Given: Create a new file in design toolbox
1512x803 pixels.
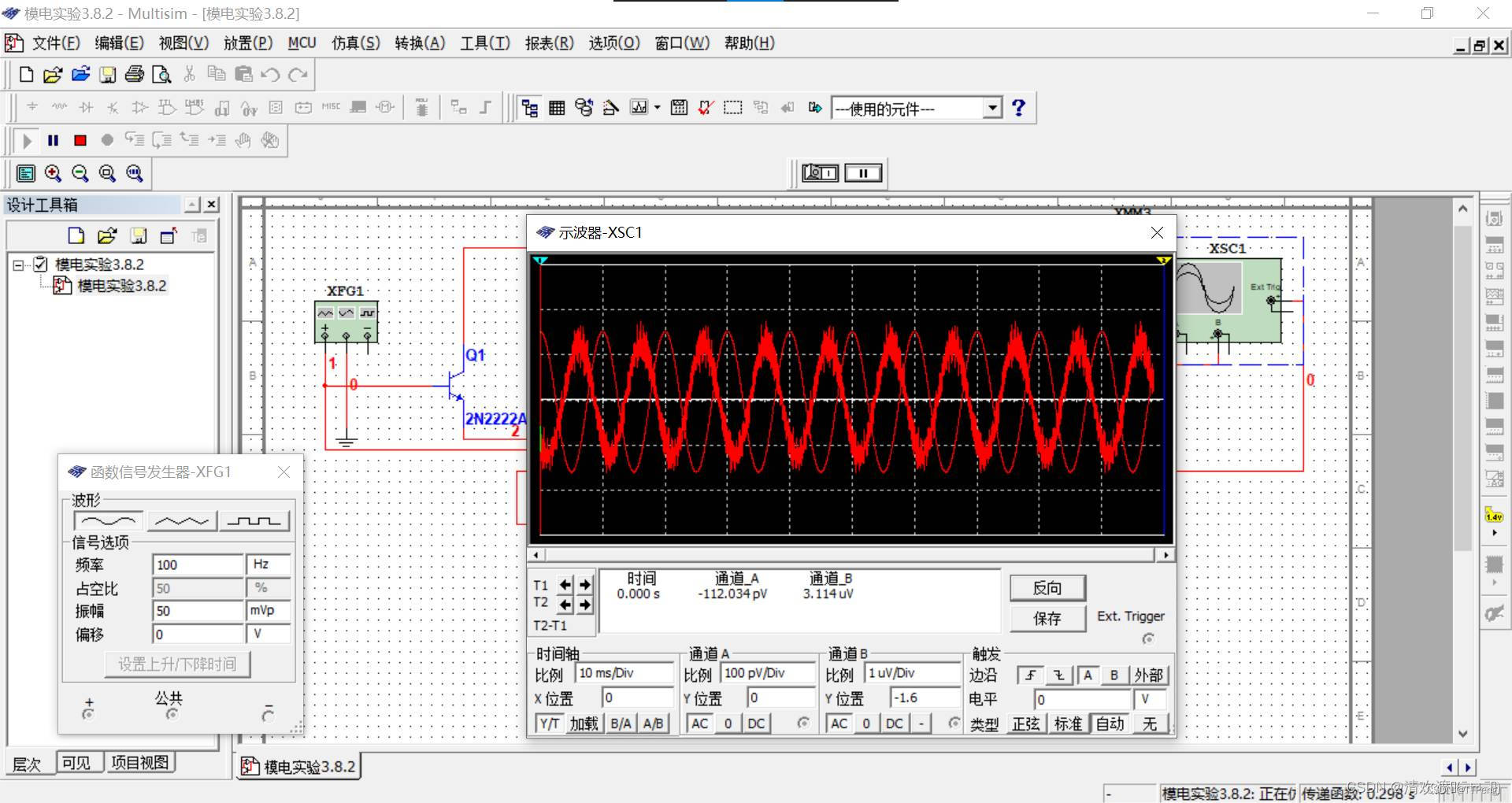Looking at the screenshot, I should pyautogui.click(x=76, y=235).
